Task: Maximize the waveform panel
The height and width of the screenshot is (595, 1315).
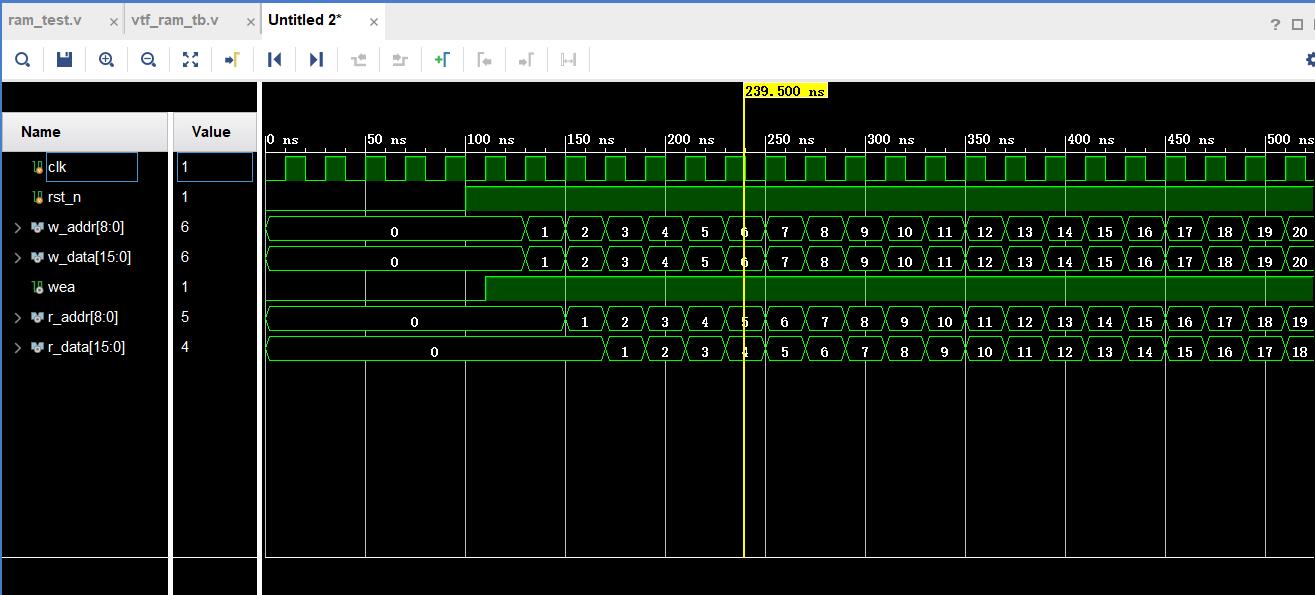Action: pyautogui.click(x=1297, y=25)
